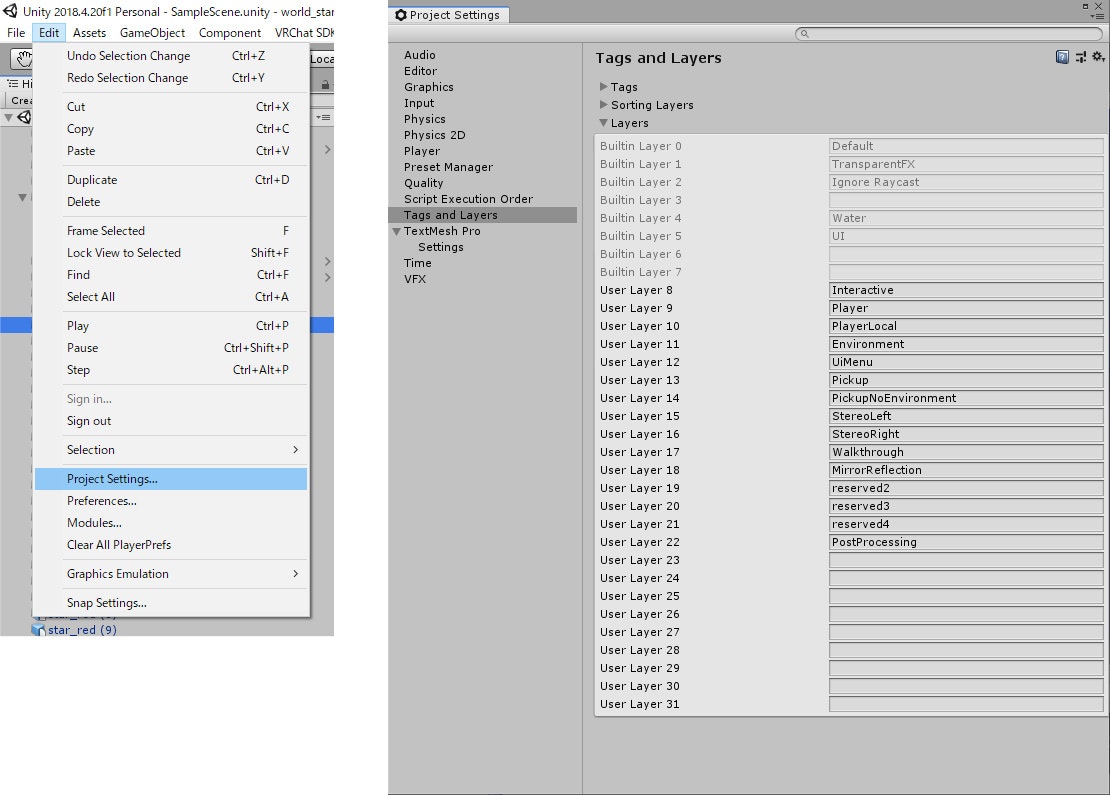Click the User Layer 14 PickupNoEnvironment field
Screen dimensions: 1110x795
pyautogui.click(x=966, y=397)
